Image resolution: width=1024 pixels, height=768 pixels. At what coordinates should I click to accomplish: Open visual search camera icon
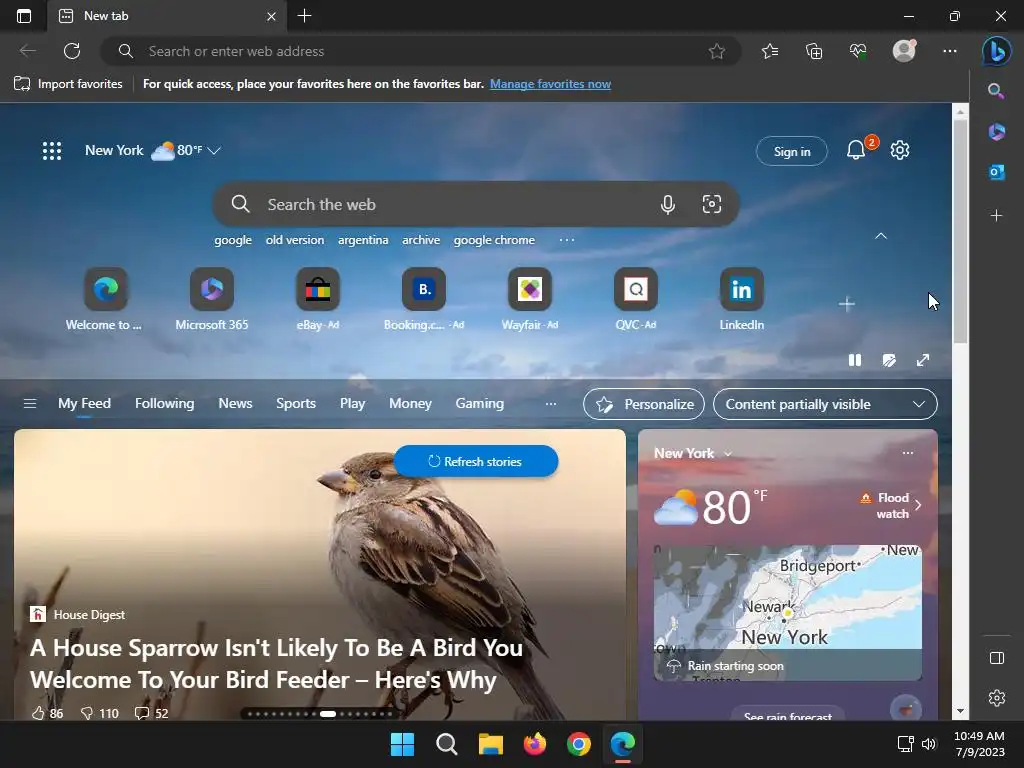712,204
